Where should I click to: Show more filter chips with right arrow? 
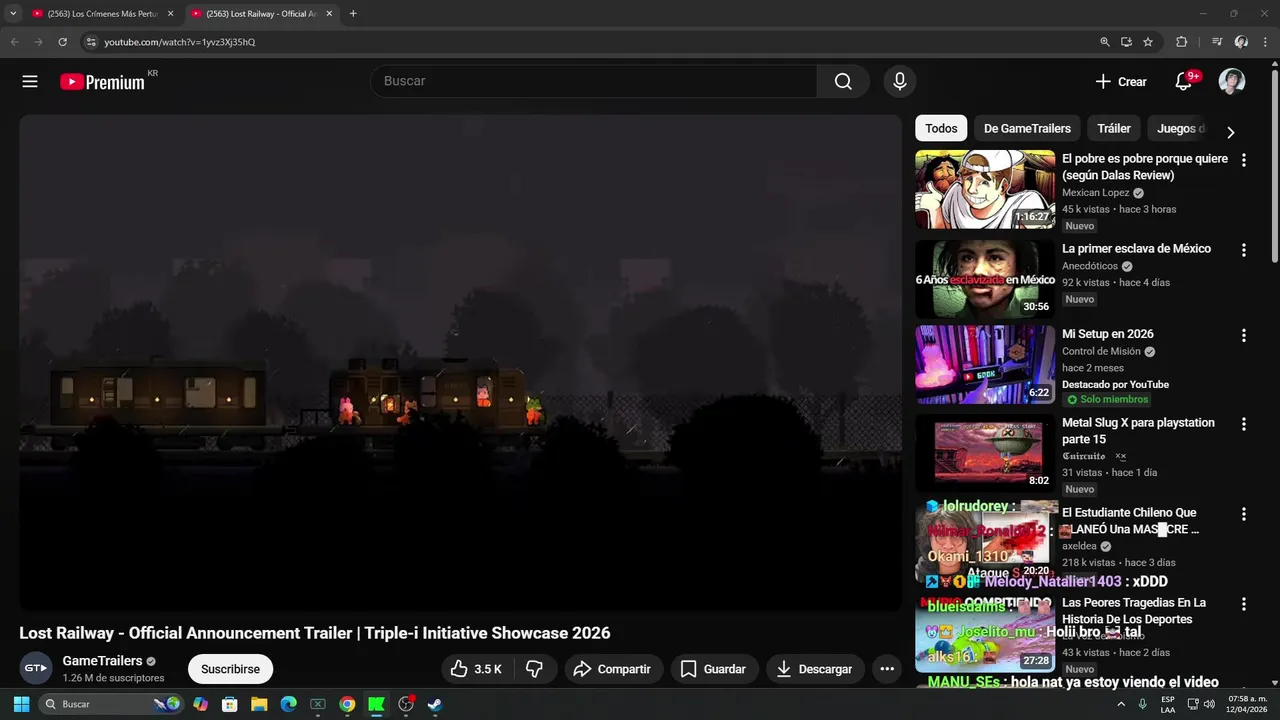pyautogui.click(x=1230, y=132)
